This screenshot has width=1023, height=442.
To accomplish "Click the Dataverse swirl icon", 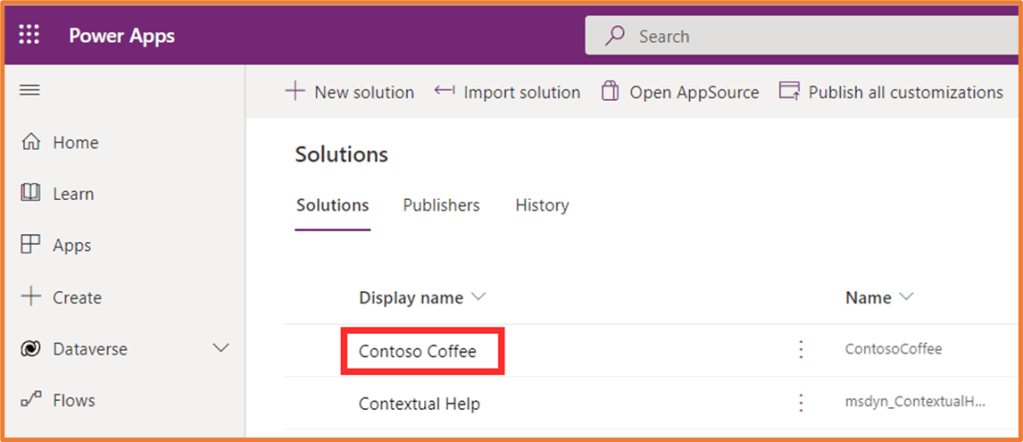I will (x=31, y=349).
